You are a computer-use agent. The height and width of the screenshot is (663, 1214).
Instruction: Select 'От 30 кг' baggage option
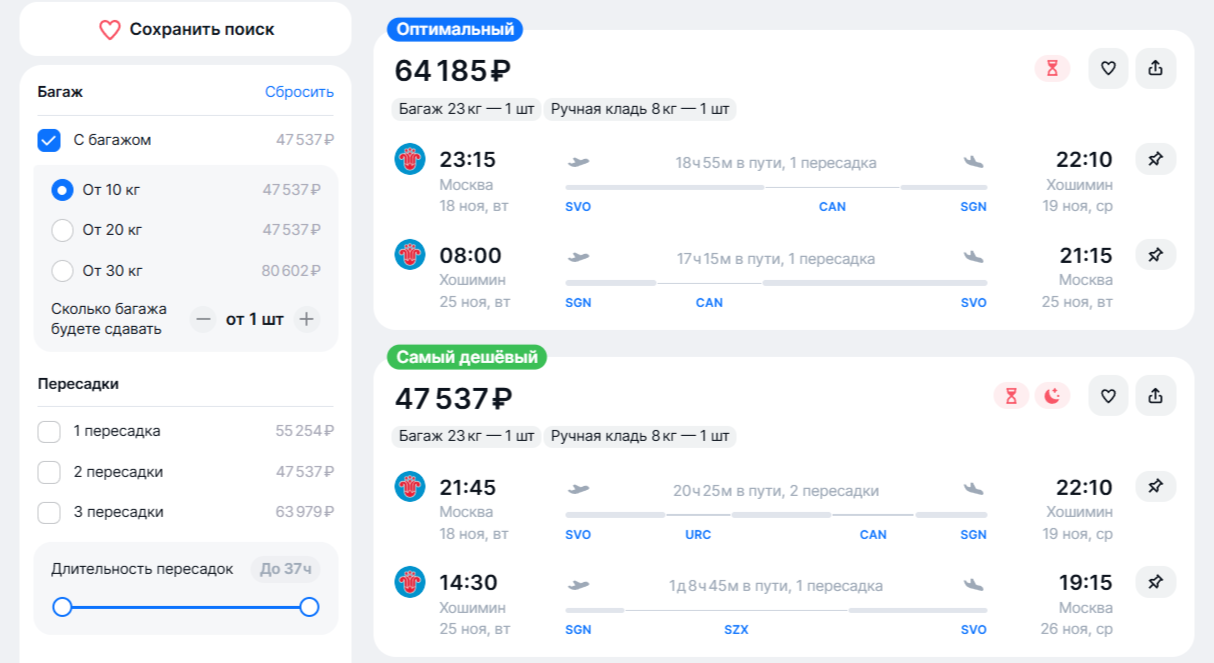(x=62, y=271)
